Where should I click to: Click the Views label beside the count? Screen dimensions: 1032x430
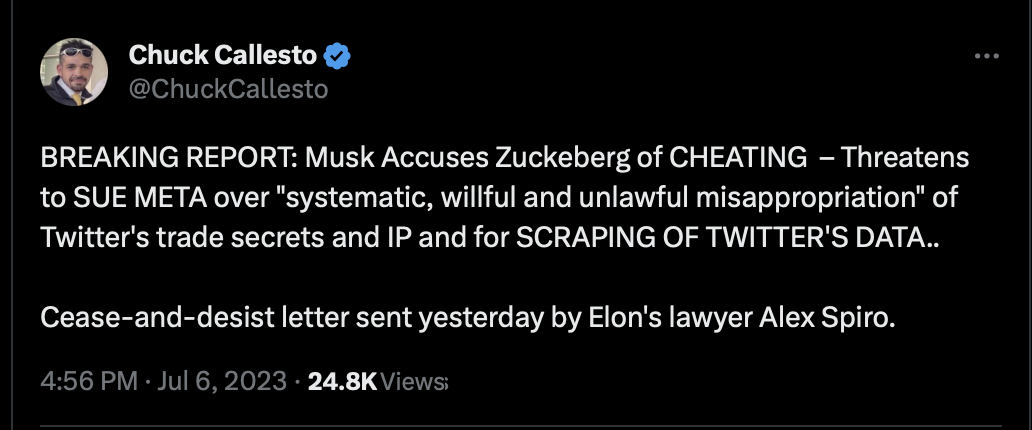point(414,381)
